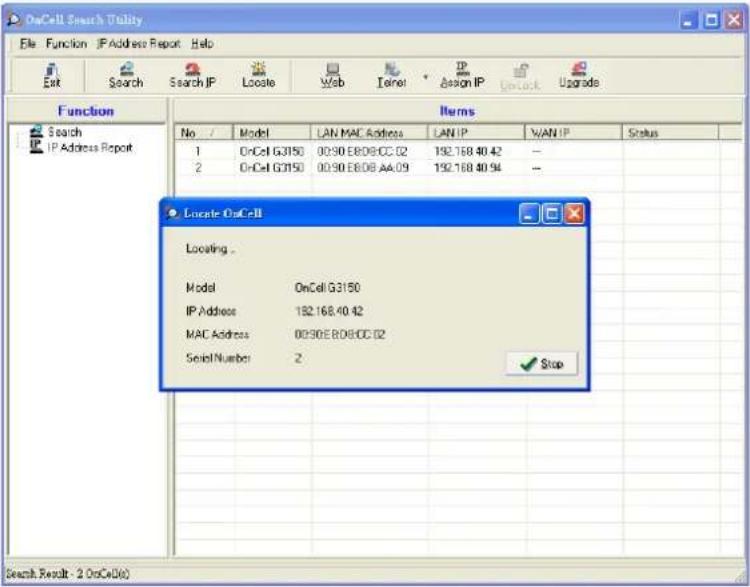750x587 pixels.
Task: Click the Locate toolbar icon
Action: (x=258, y=76)
